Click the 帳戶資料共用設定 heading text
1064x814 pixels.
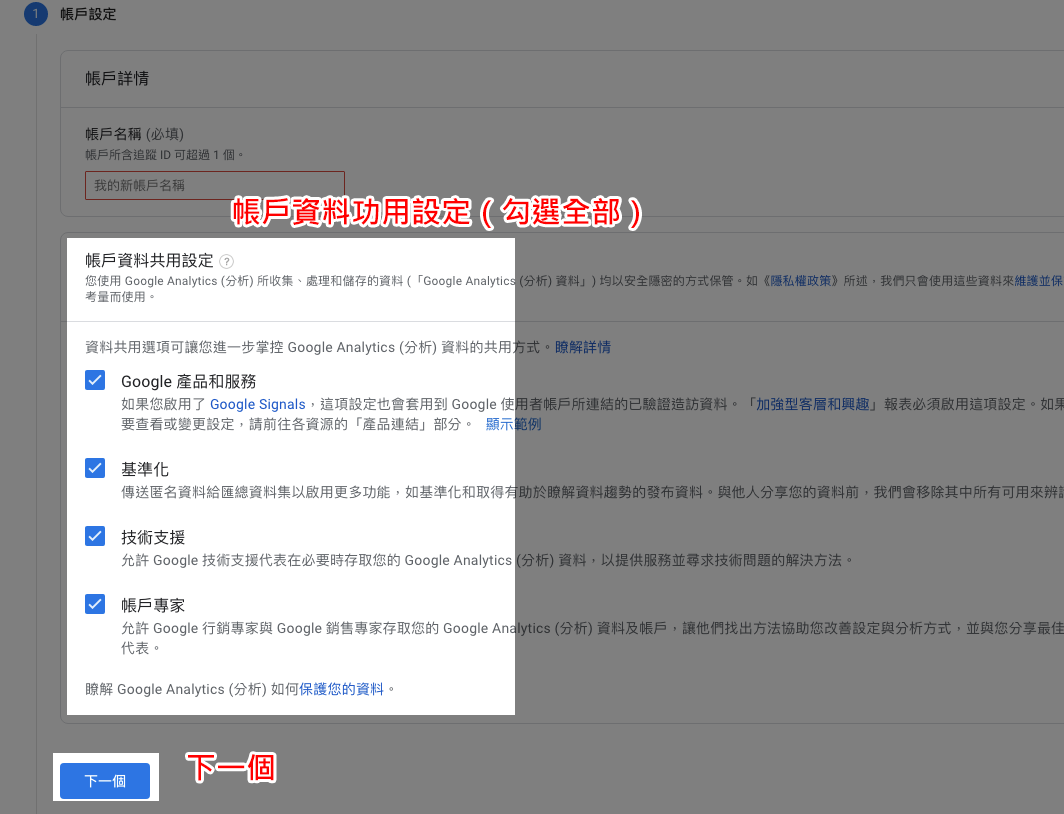pos(149,260)
